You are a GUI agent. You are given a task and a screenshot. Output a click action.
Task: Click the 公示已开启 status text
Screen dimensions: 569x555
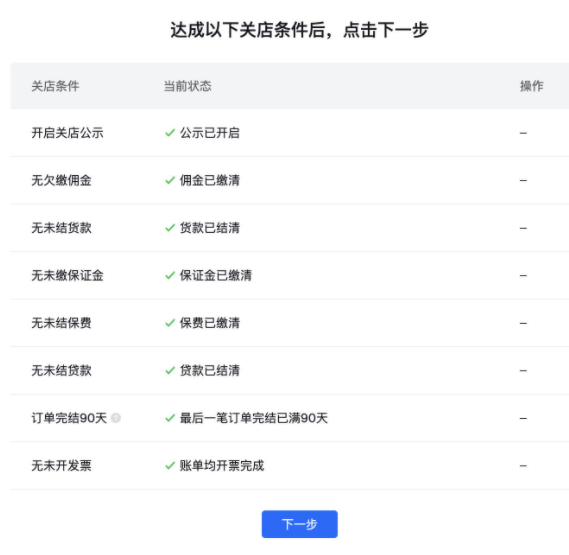tap(210, 133)
